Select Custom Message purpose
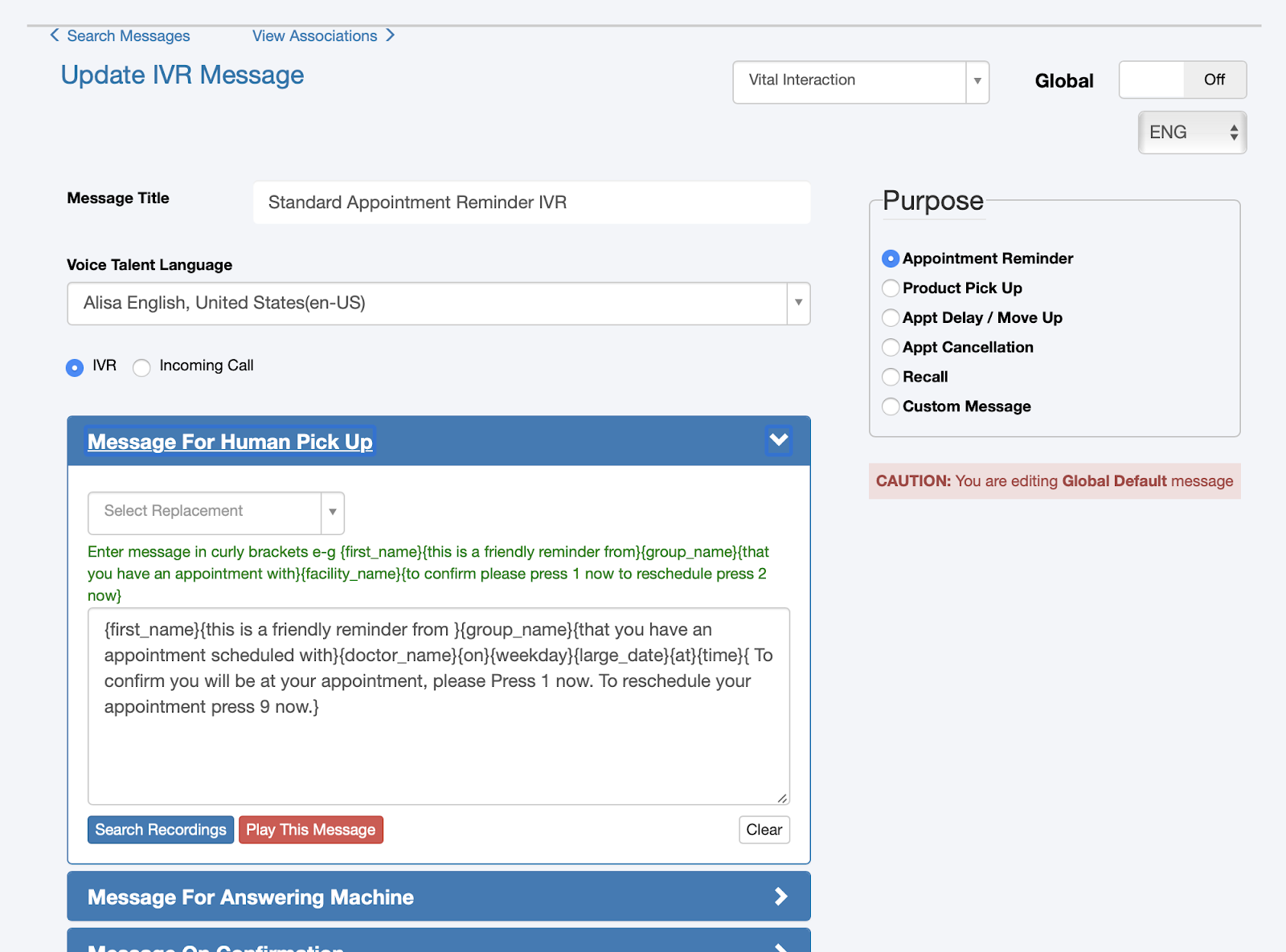 click(891, 407)
